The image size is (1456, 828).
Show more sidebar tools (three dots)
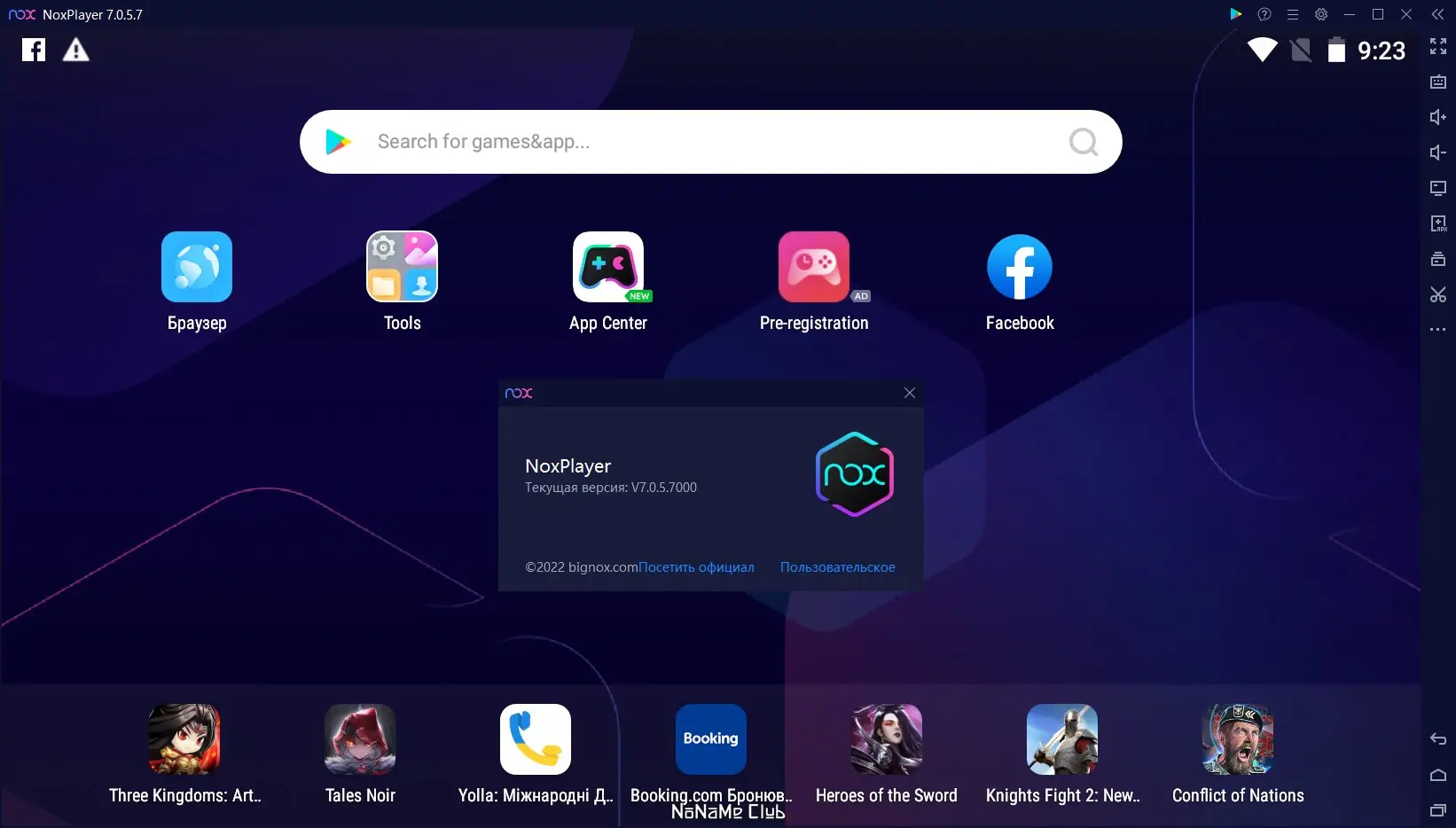coord(1438,330)
